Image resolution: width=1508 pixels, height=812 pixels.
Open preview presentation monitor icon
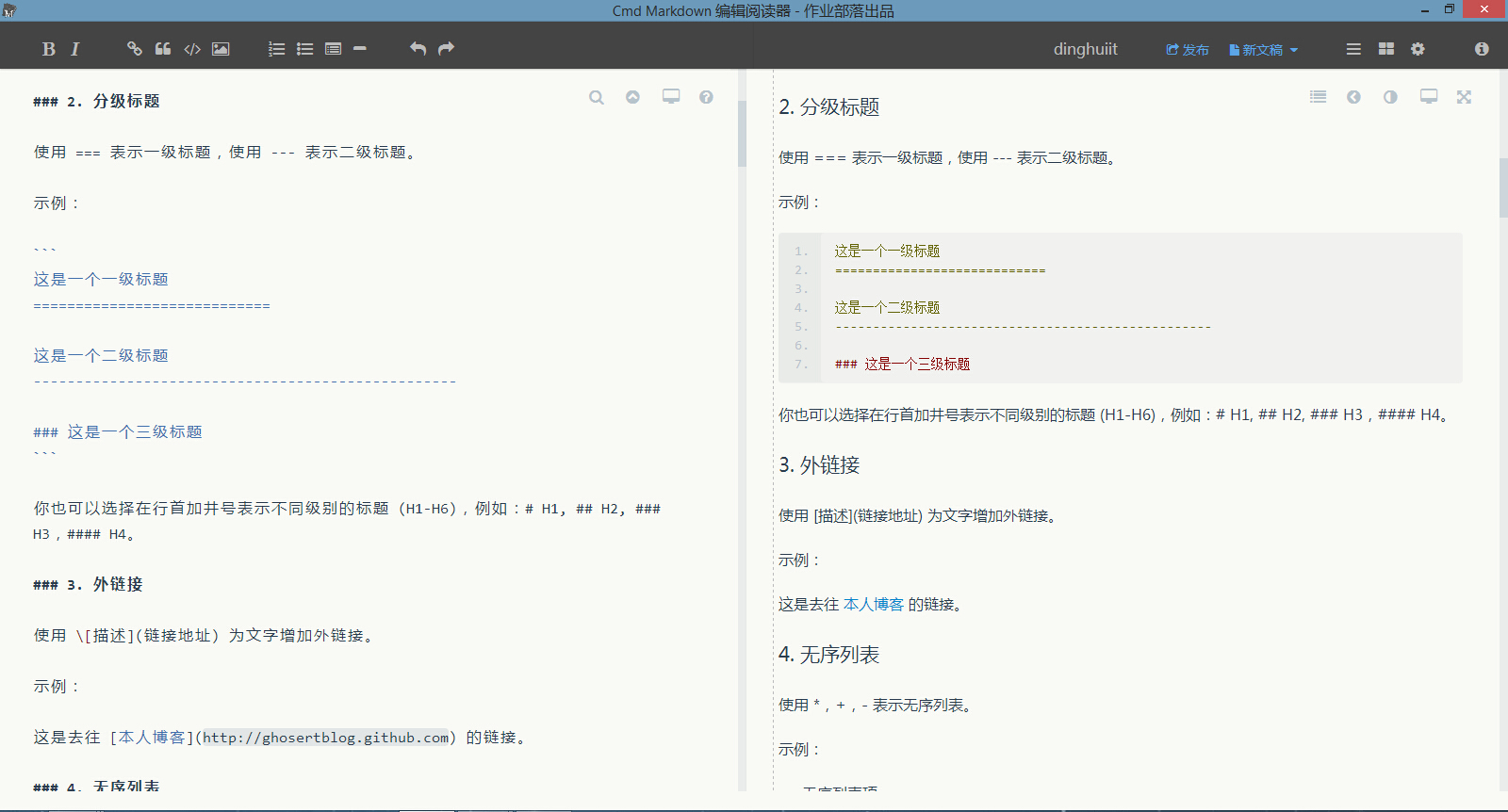1429,96
